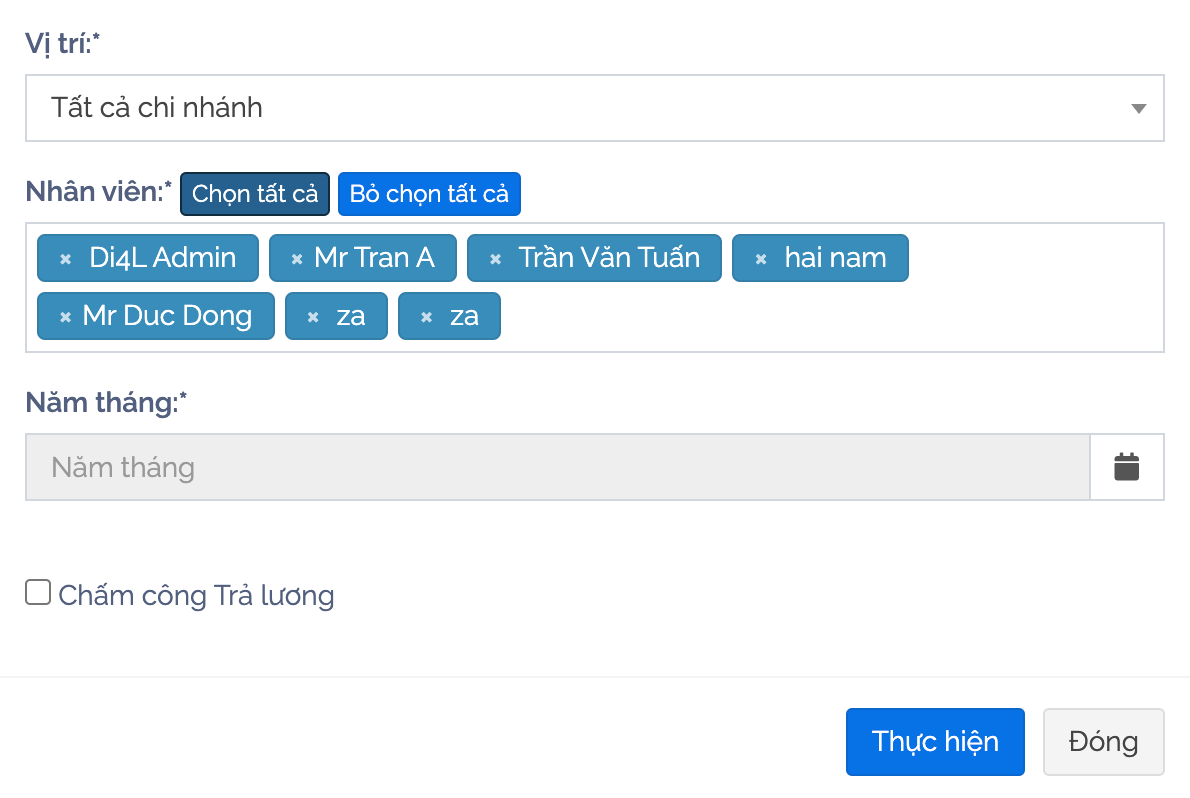The width and height of the screenshot is (1190, 798).
Task: Focus the Năm tháng input field
Action: pos(557,467)
